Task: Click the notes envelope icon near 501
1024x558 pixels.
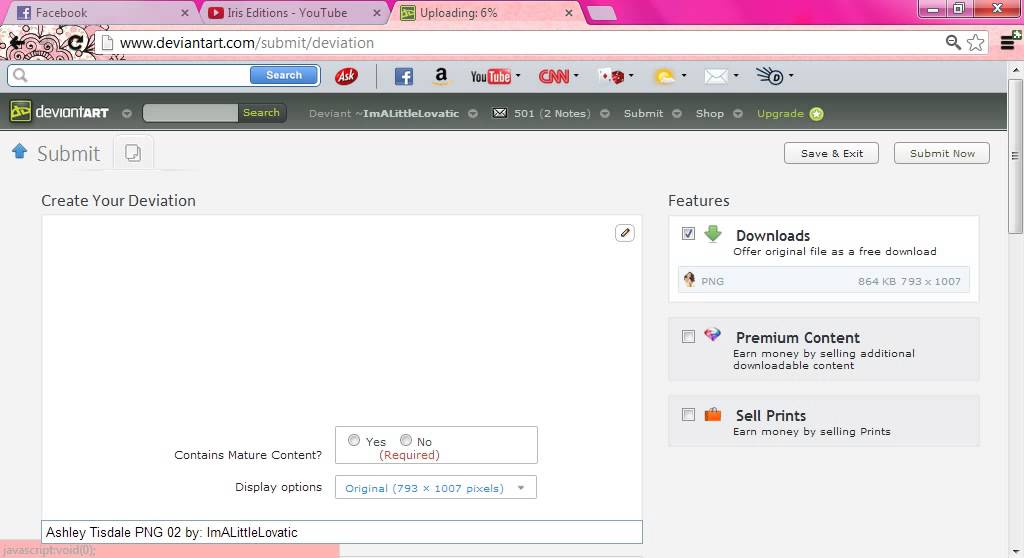Action: tap(500, 113)
